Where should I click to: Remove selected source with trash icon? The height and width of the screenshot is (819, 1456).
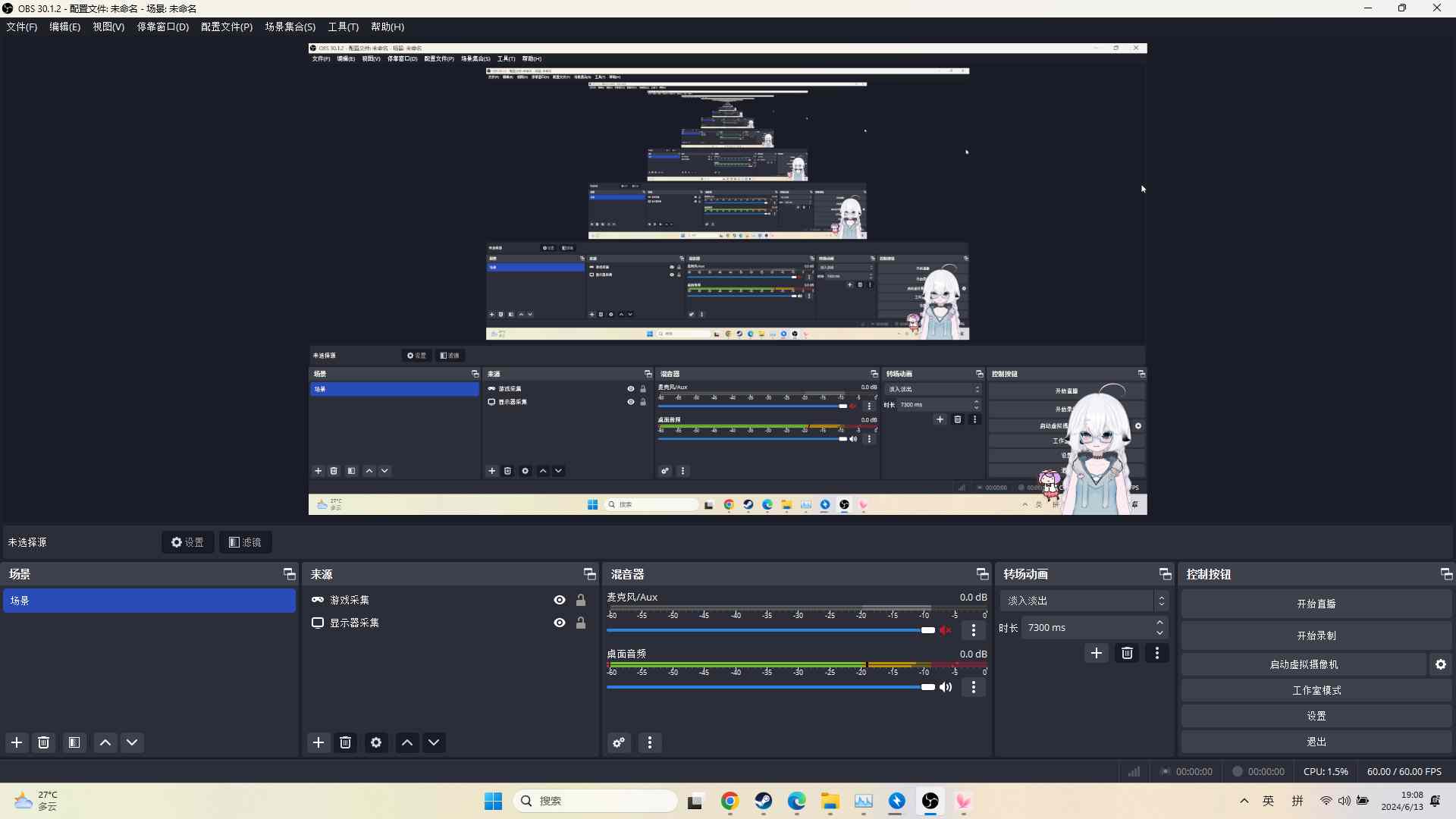tap(346, 742)
